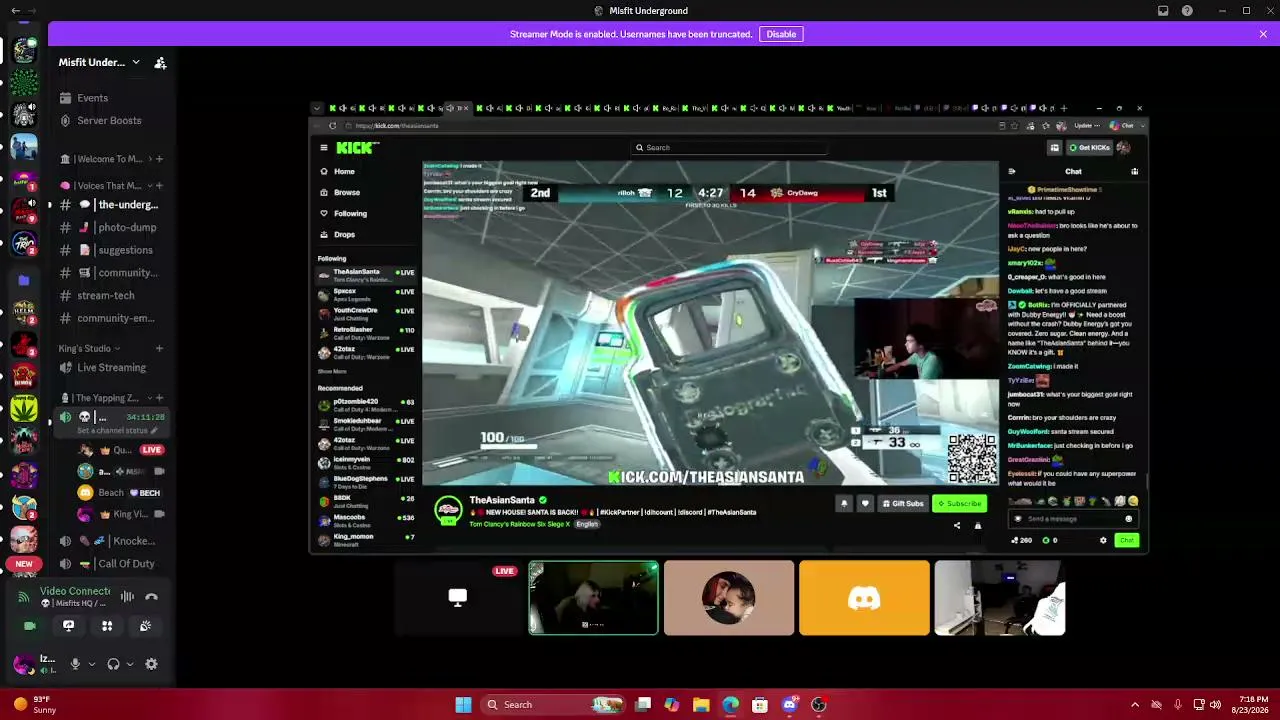Open the-underg... text channel

tap(112, 205)
